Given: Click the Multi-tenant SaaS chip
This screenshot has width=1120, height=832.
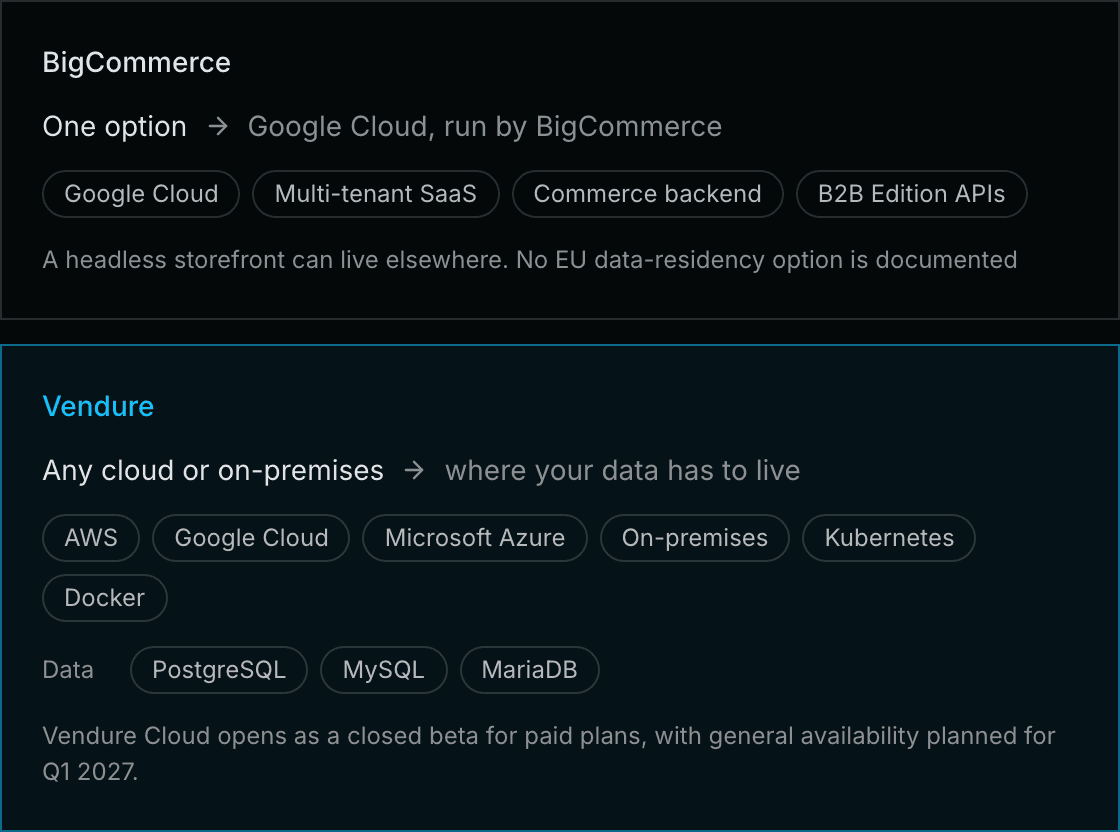Looking at the screenshot, I should (376, 194).
